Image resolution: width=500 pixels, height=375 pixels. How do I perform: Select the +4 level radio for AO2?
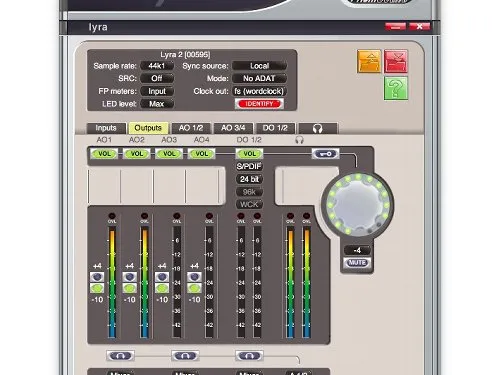130,277
